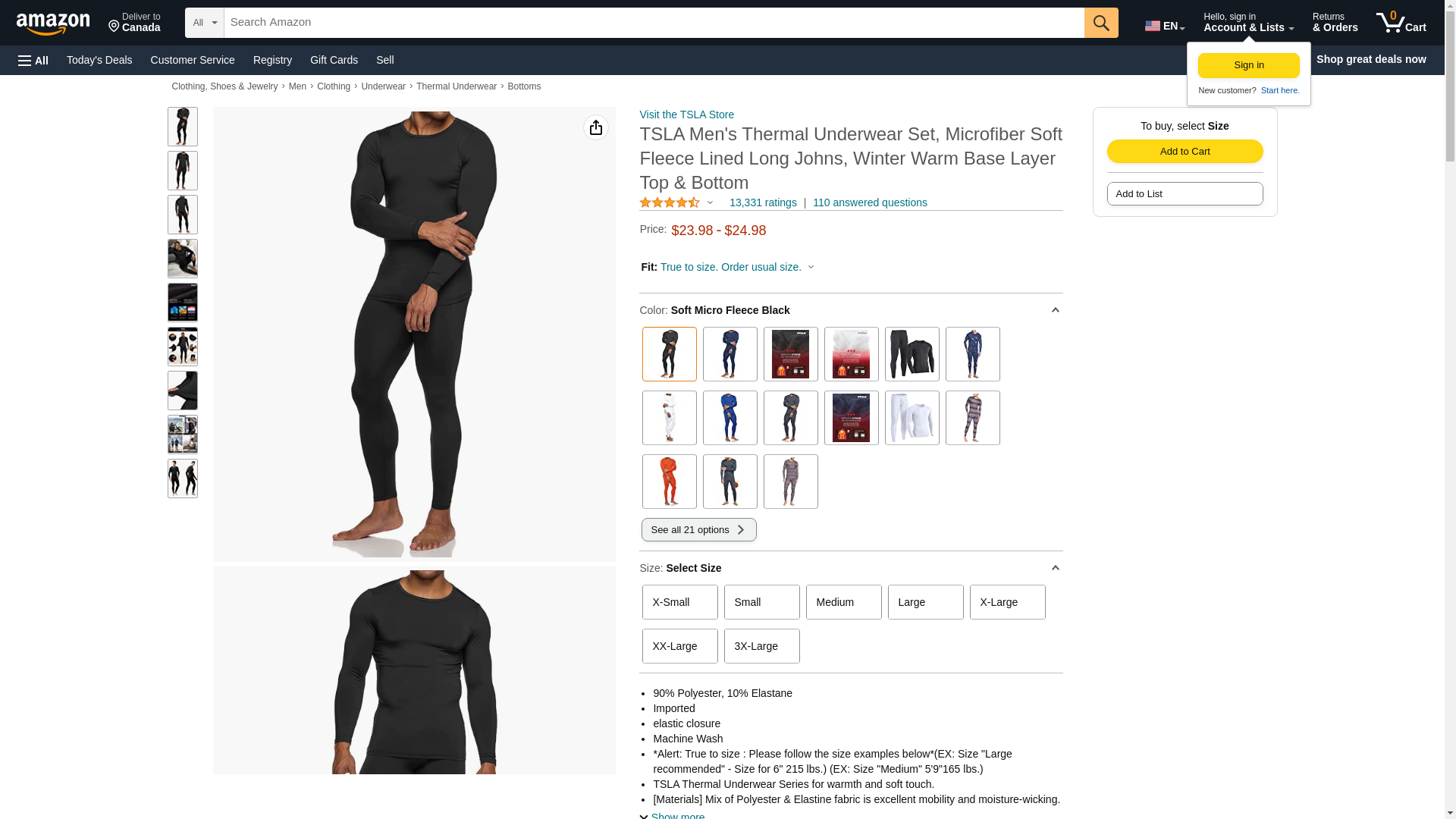Open Today's Deals in navigation bar
The image size is (1456, 819).
pos(99,60)
